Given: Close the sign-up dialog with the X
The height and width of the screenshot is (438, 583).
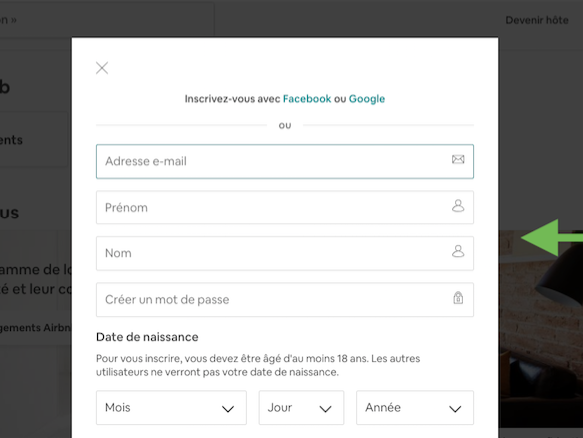Looking at the screenshot, I should (x=102, y=68).
